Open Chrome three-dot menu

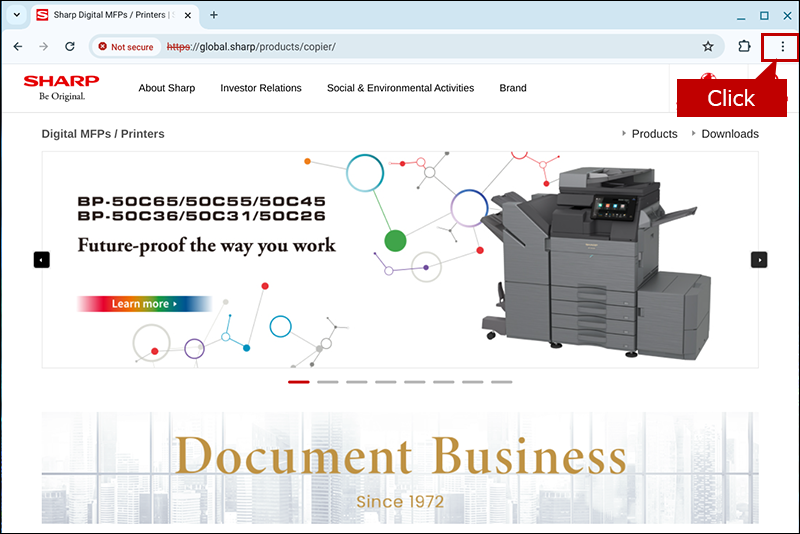pos(782,47)
